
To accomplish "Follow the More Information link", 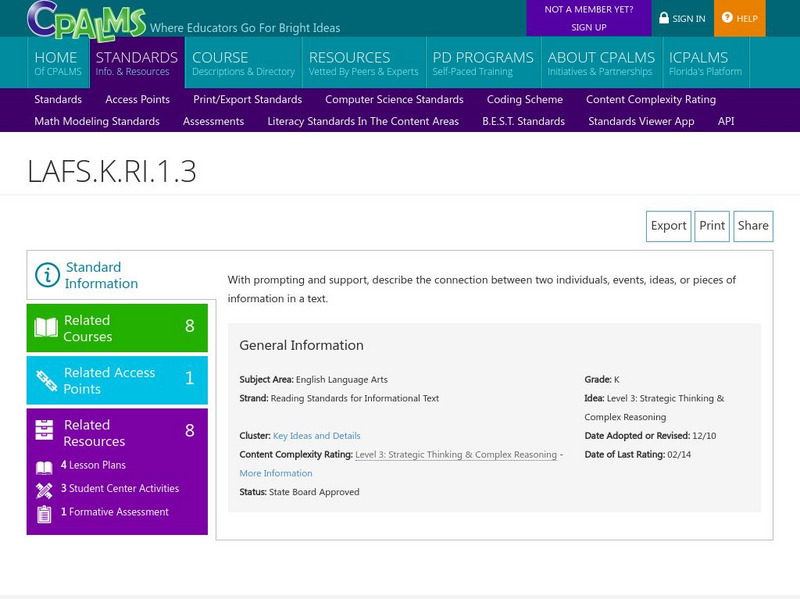I will (276, 473).
